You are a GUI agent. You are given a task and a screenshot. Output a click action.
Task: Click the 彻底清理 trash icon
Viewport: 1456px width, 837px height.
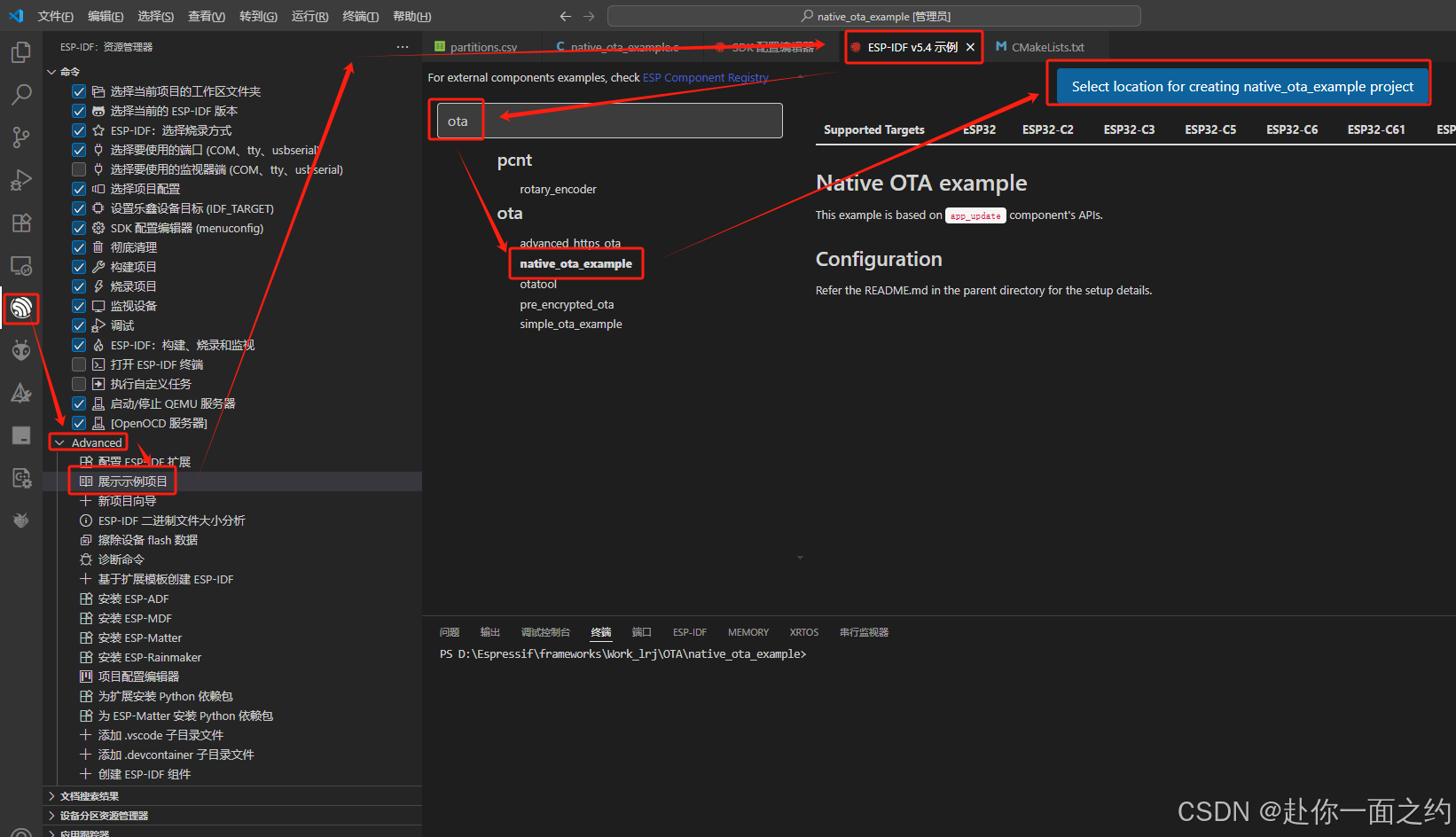point(98,247)
